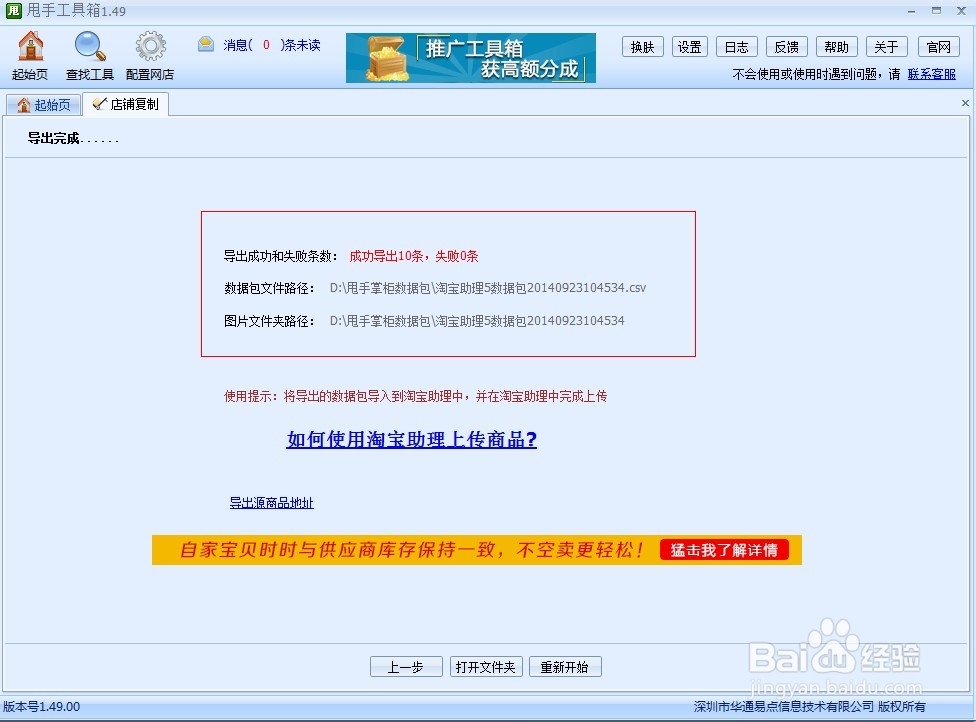The image size is (976, 722).
Task: Maximize the 甩手工具箱 window
Action: [x=936, y=11]
